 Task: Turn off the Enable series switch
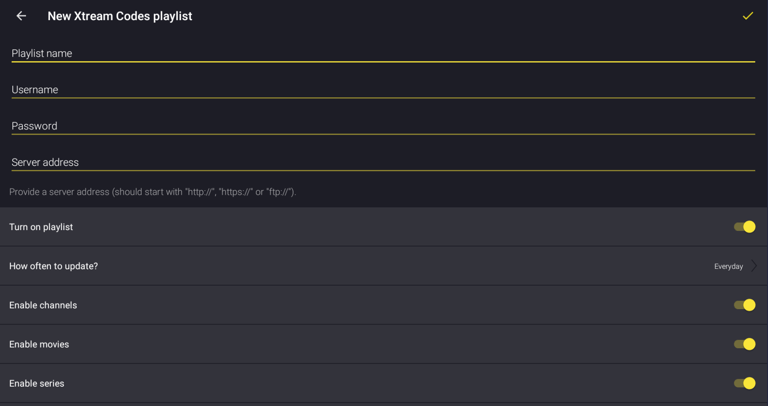coord(745,383)
